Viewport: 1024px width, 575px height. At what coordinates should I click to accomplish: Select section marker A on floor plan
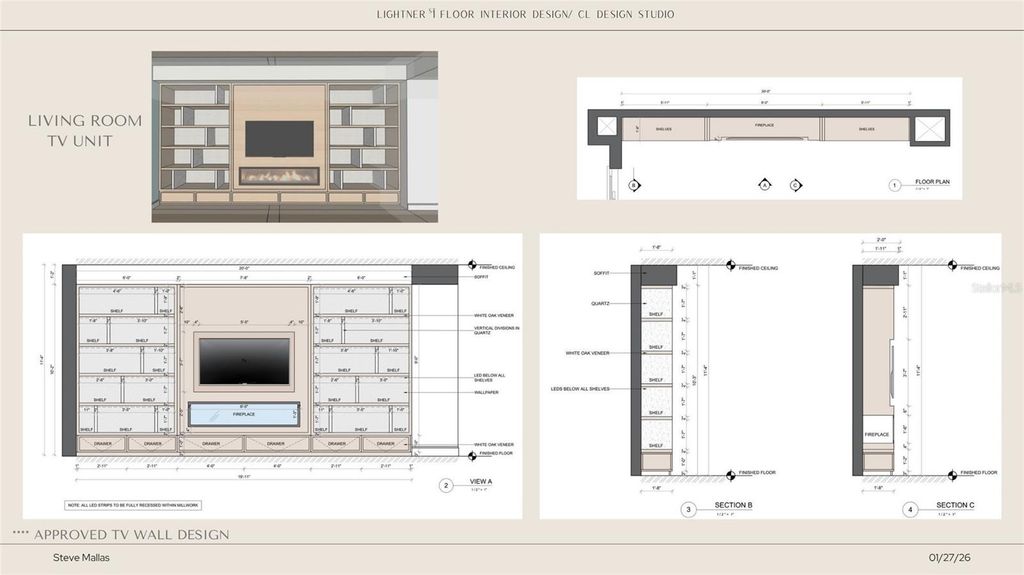(765, 186)
